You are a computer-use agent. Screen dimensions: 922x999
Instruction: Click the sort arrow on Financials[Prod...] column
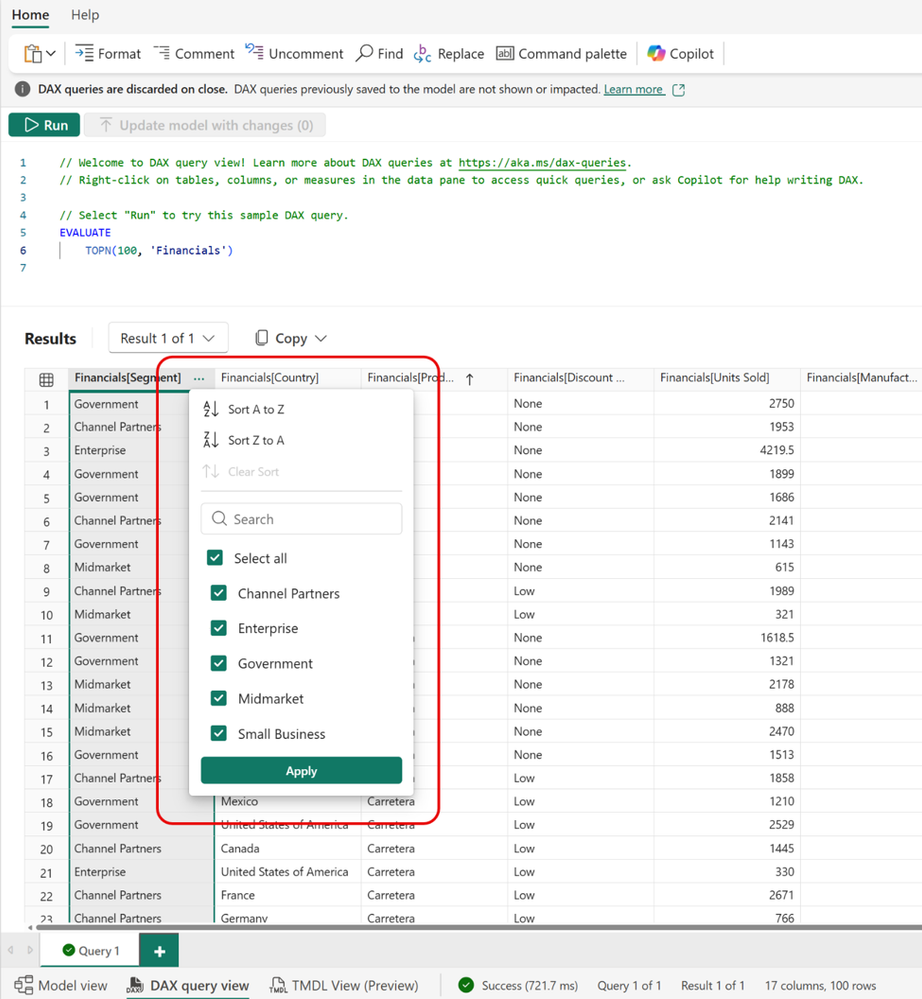[x=470, y=380]
